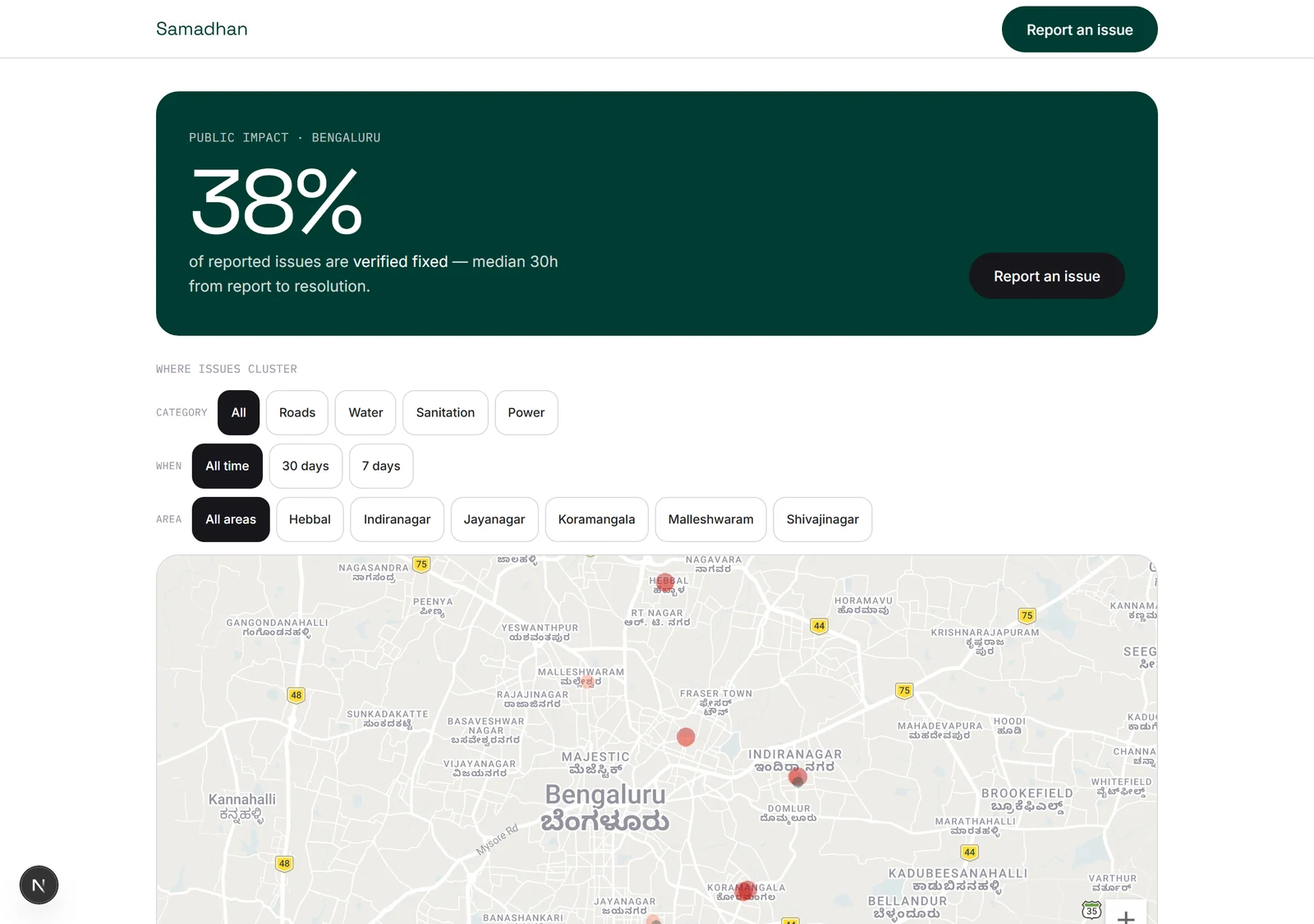Select the All time range filter

click(x=227, y=466)
